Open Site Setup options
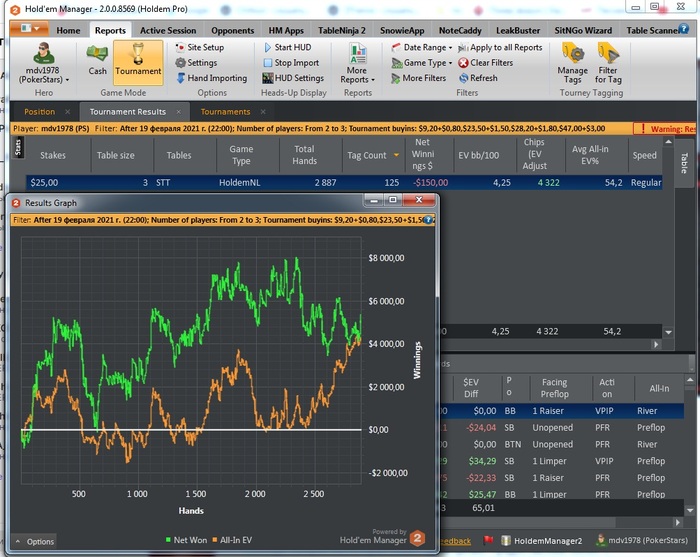Image resolution: width=700 pixels, height=557 pixels. pos(200,47)
